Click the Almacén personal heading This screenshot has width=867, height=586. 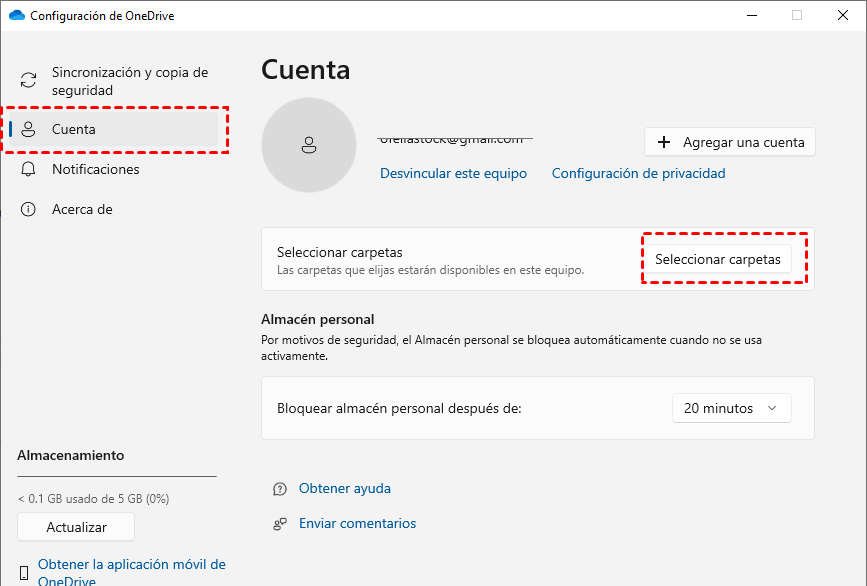pos(317,320)
